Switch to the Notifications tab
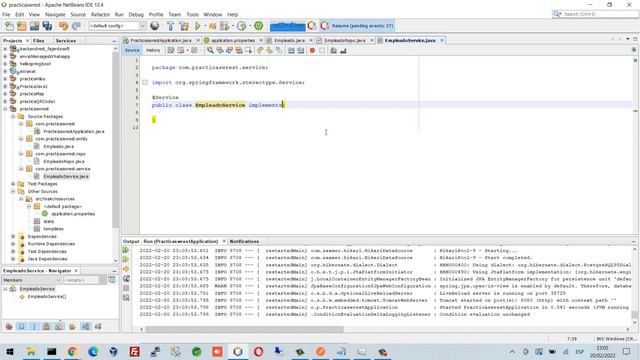Screen dimensions: 640x360 [244, 241]
